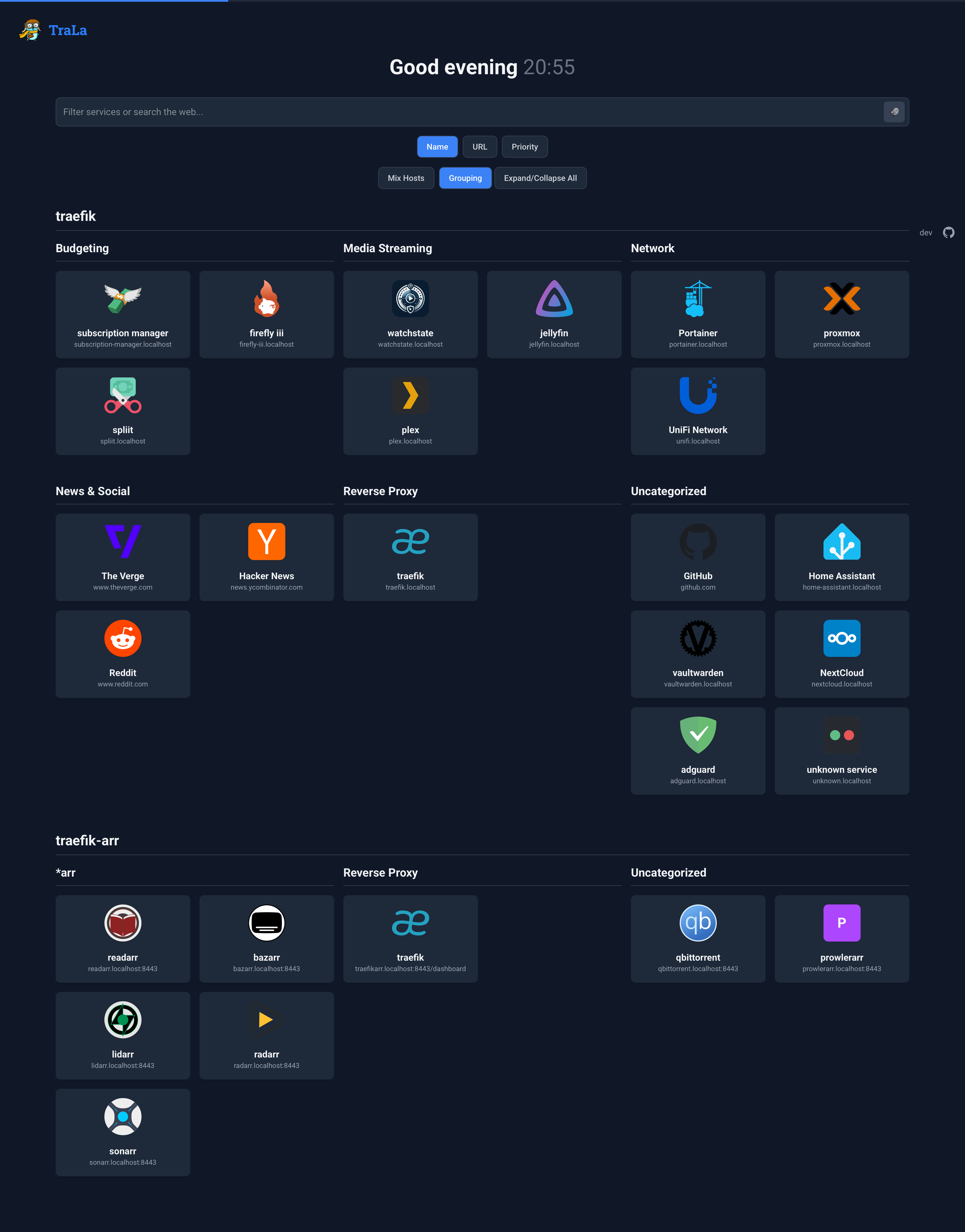Open the Portainer crane icon
The image size is (965, 1232).
click(x=698, y=298)
